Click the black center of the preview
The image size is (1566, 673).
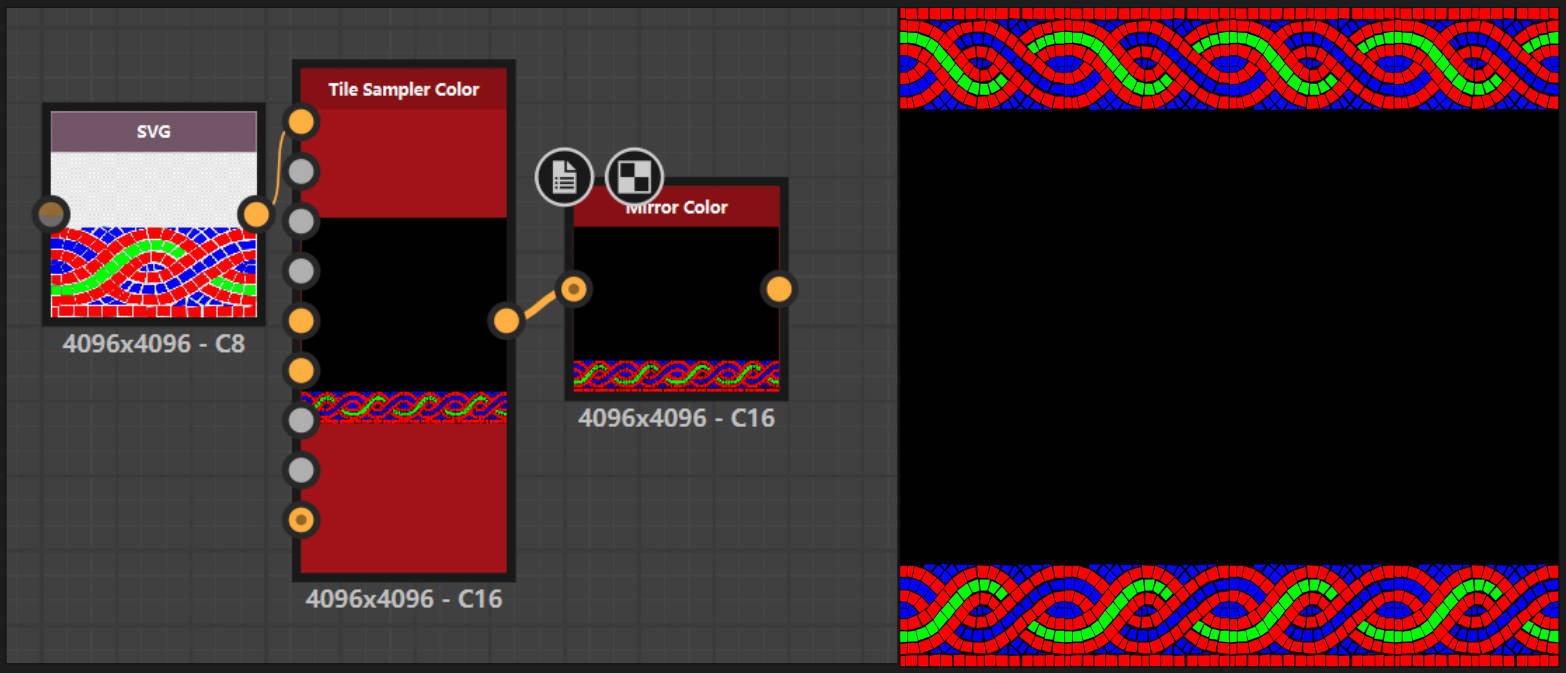pos(1228,335)
